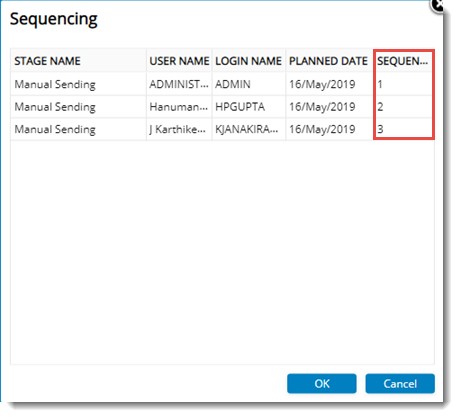Image resolution: width=458 pixels, height=417 pixels.
Task: Select the KJANAKIRA... login name cell
Action: pyautogui.click(x=249, y=129)
